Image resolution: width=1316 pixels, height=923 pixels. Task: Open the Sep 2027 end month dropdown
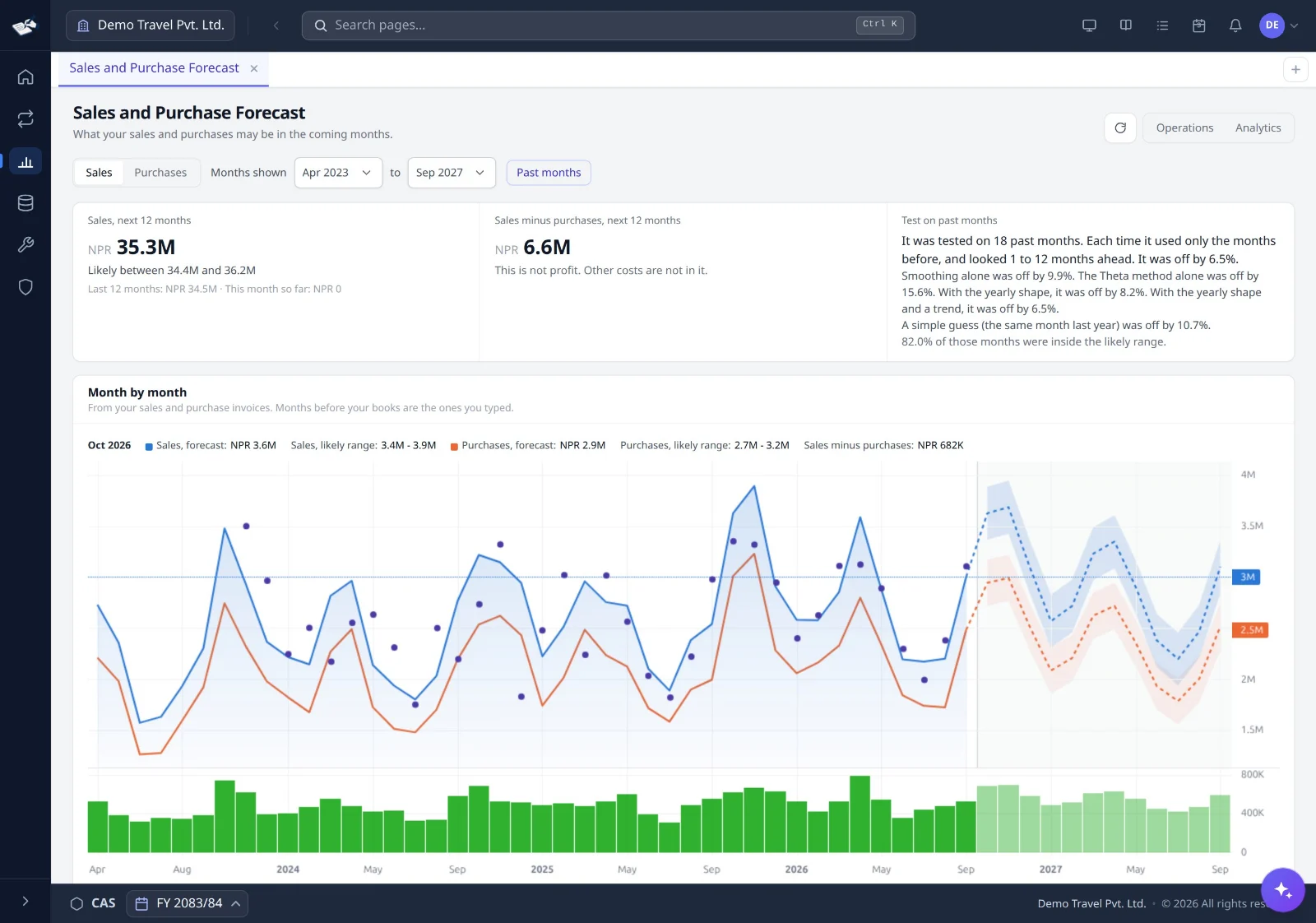tap(452, 173)
